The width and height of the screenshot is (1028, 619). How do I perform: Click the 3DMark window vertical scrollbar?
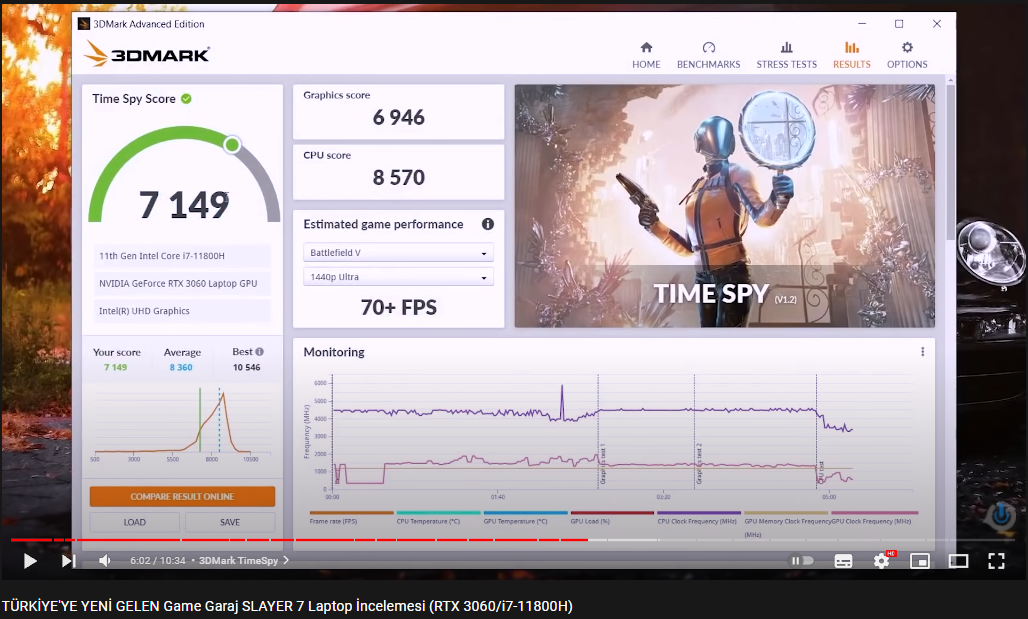click(950, 164)
